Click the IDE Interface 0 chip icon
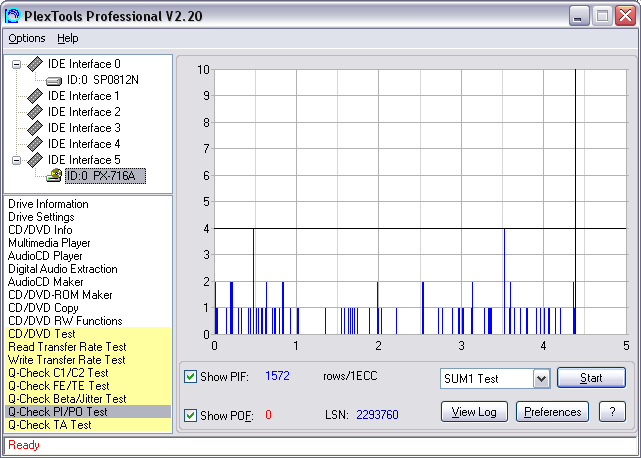641x458 pixels. coord(35,64)
